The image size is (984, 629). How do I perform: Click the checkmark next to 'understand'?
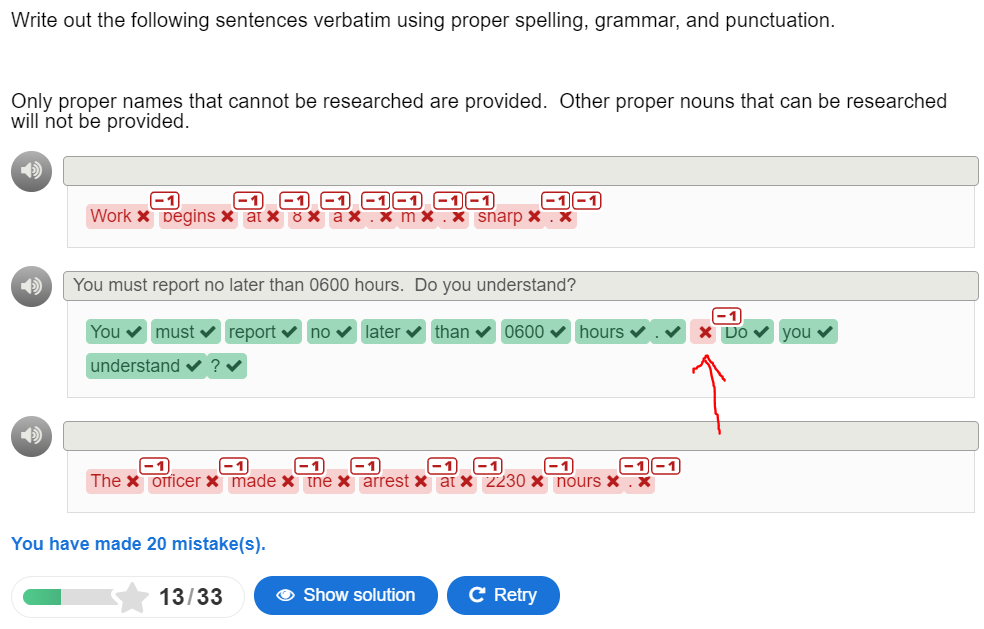pyautogui.click(x=194, y=366)
